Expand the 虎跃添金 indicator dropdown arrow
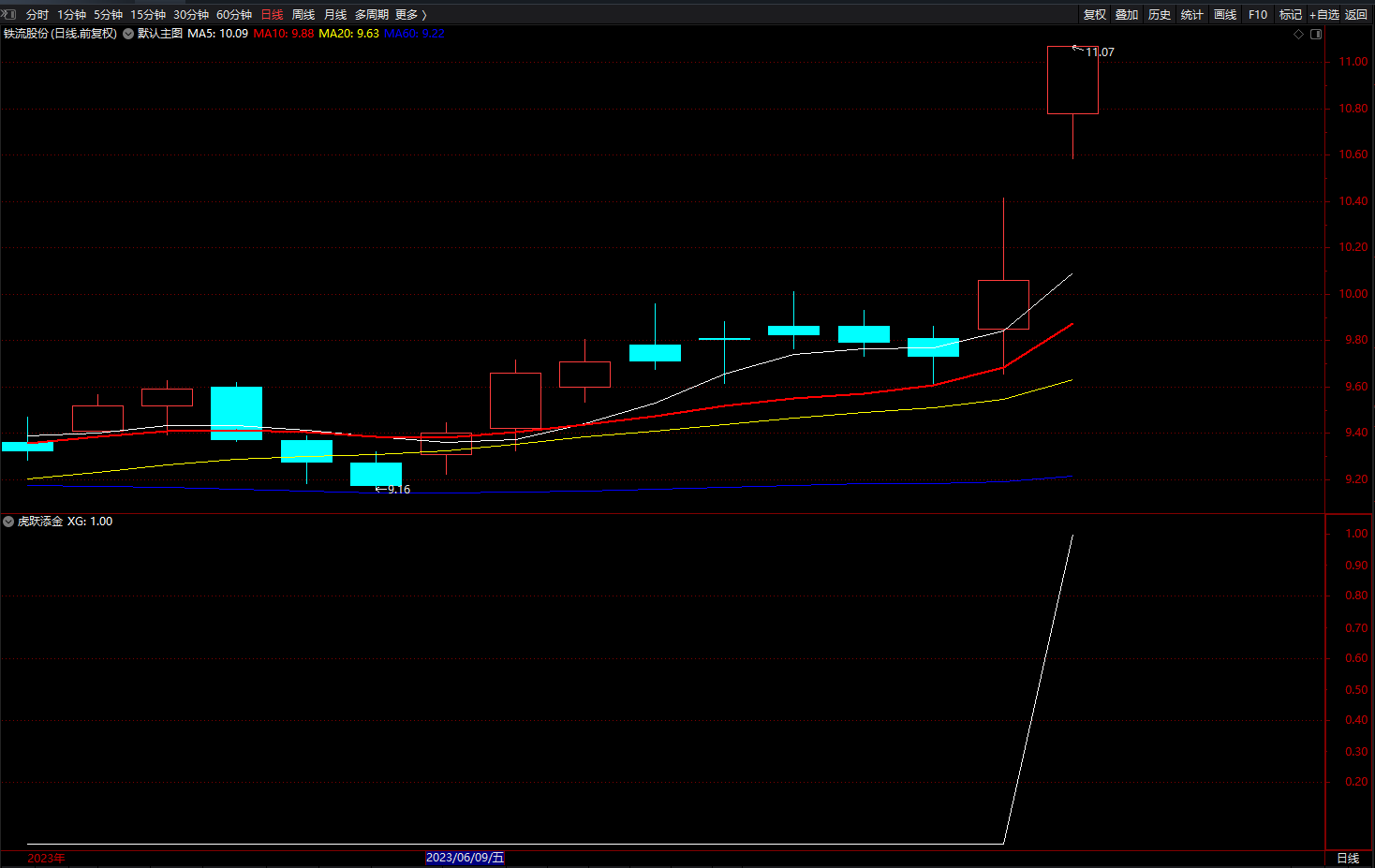1375x868 pixels. [8, 522]
